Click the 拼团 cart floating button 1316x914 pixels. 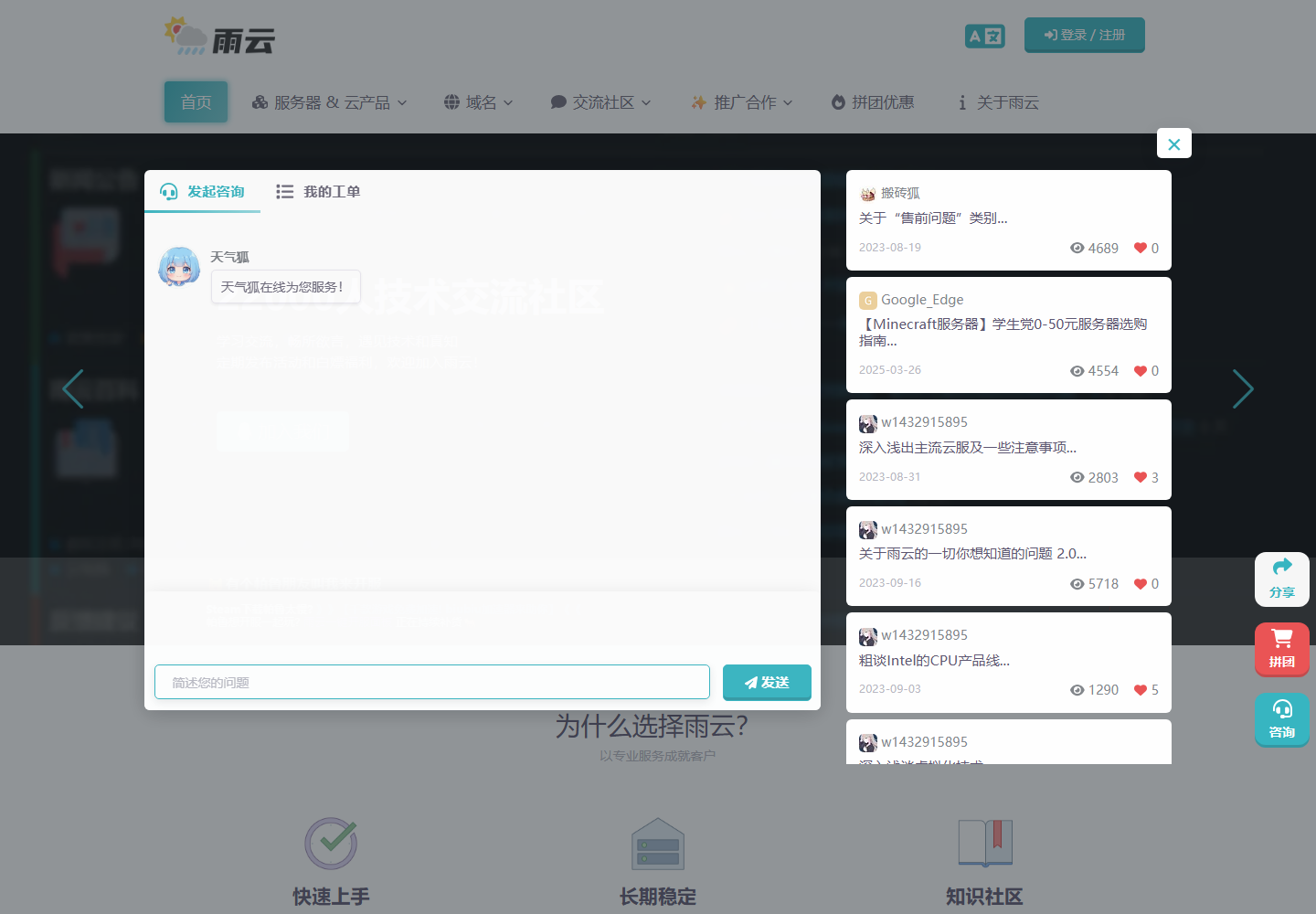pos(1282,650)
